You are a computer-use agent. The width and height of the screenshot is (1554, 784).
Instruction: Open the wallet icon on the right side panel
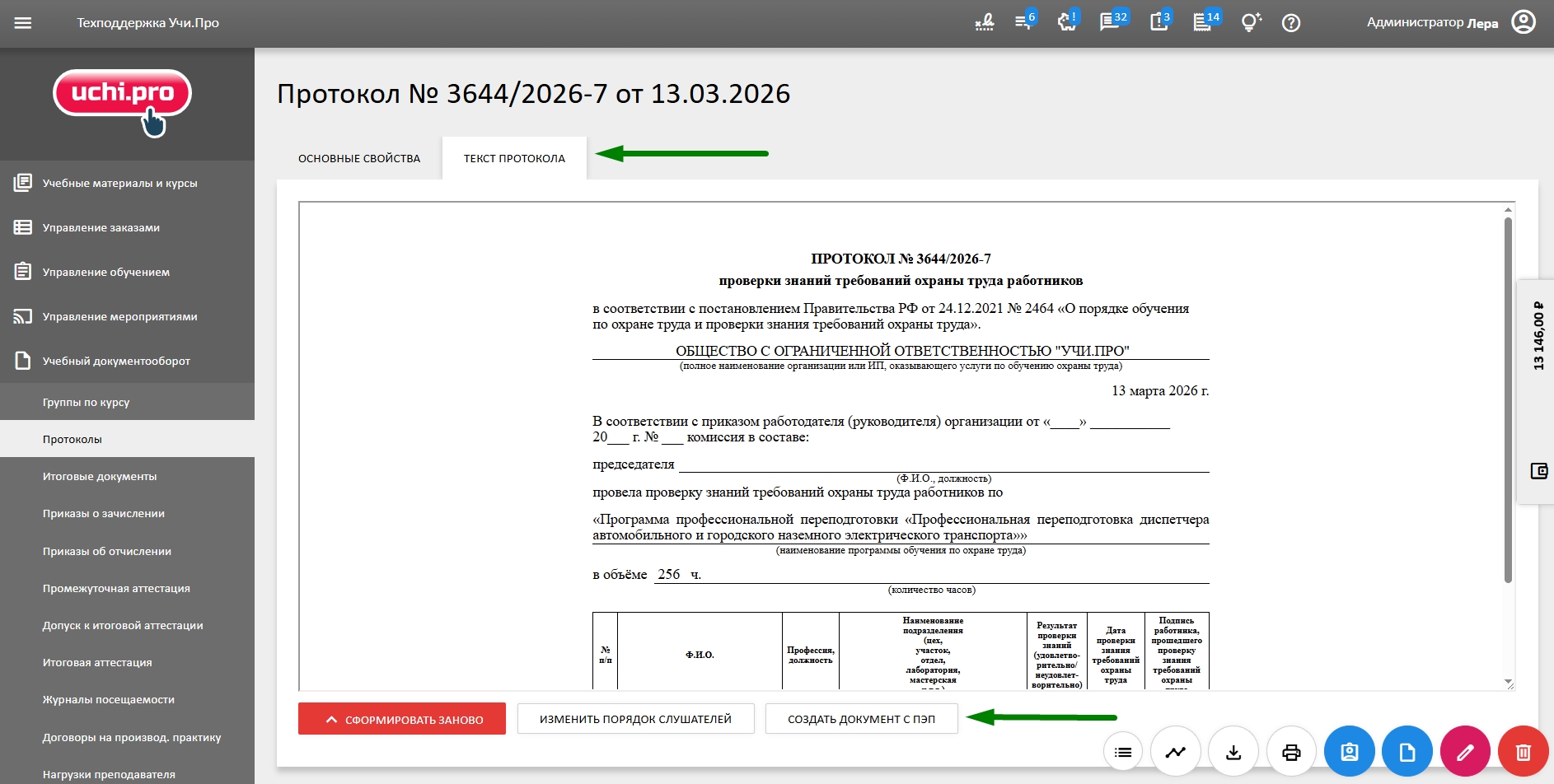click(x=1538, y=471)
